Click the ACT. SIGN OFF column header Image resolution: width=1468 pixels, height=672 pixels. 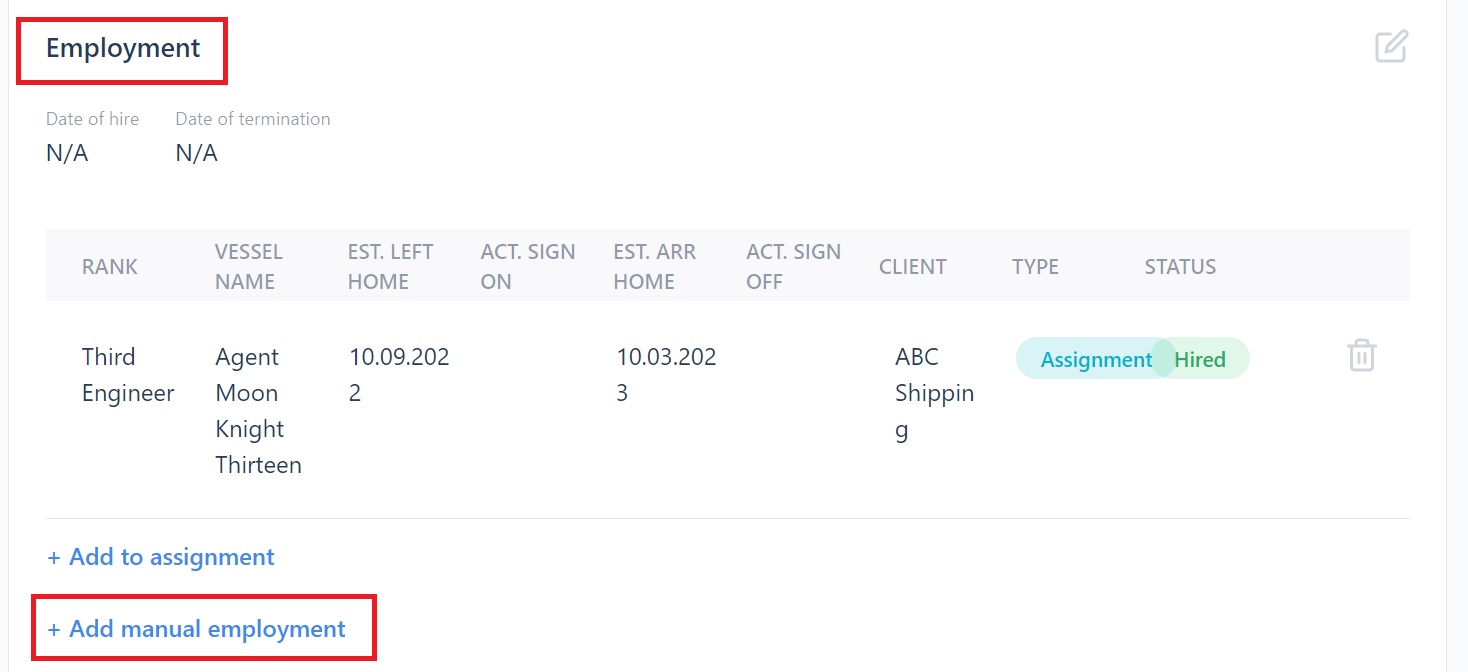pos(793,267)
